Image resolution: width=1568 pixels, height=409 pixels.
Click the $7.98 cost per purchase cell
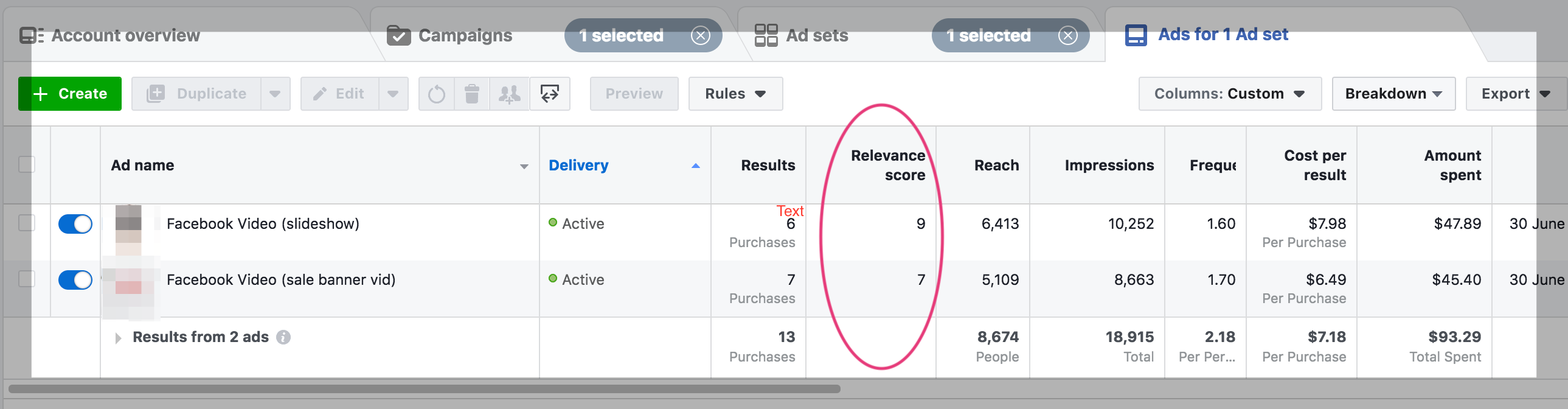tap(1327, 224)
